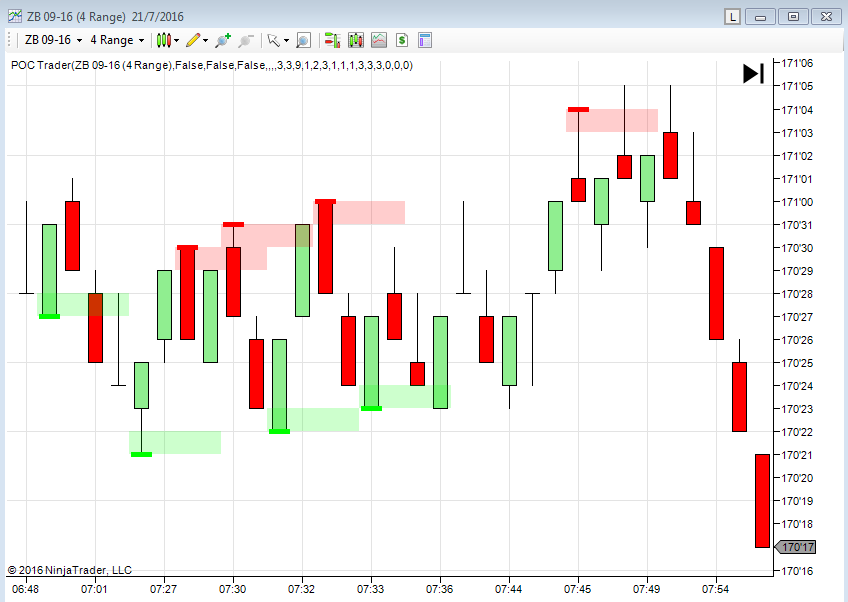Viewport: 848px width, 602px height.
Task: Click the 06:48 time axis label
Action: click(25, 588)
